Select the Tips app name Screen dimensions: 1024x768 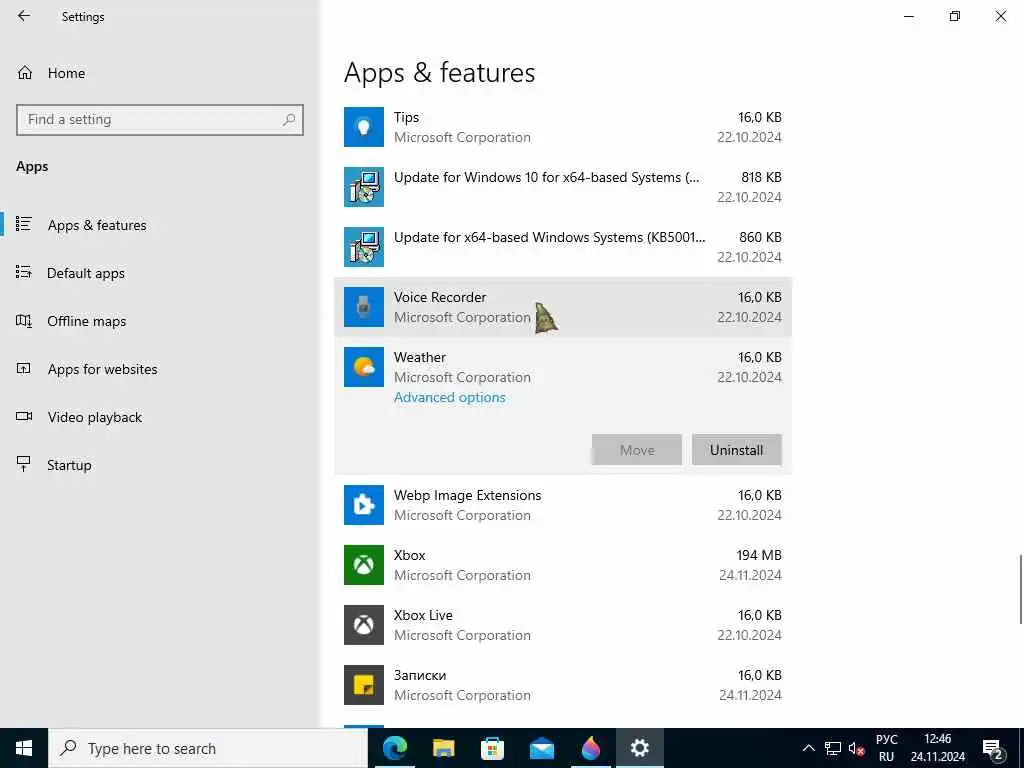pos(406,118)
